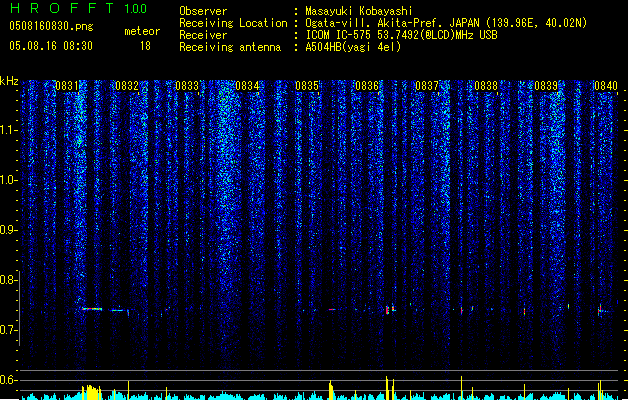Screen dimensions: 629x400
Task: Click the Receiving Location value Ogata-vill. Akita-Pref.
Action: 375,23
